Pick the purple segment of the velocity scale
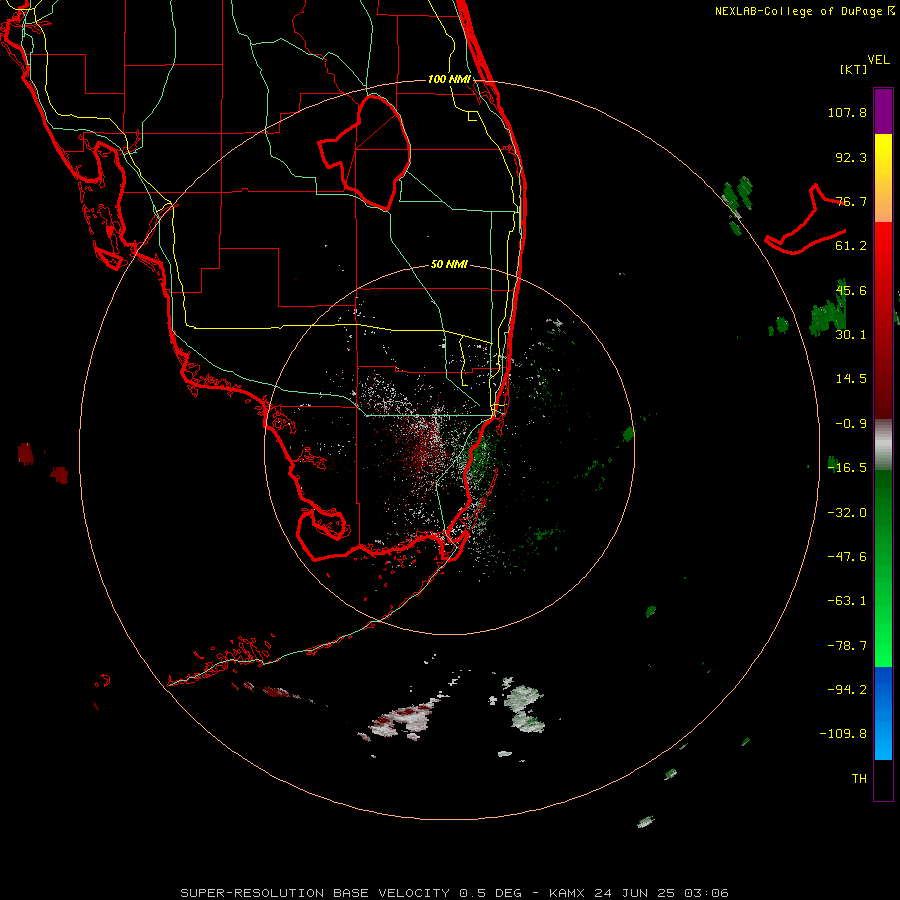Image resolution: width=900 pixels, height=900 pixels. tap(883, 111)
